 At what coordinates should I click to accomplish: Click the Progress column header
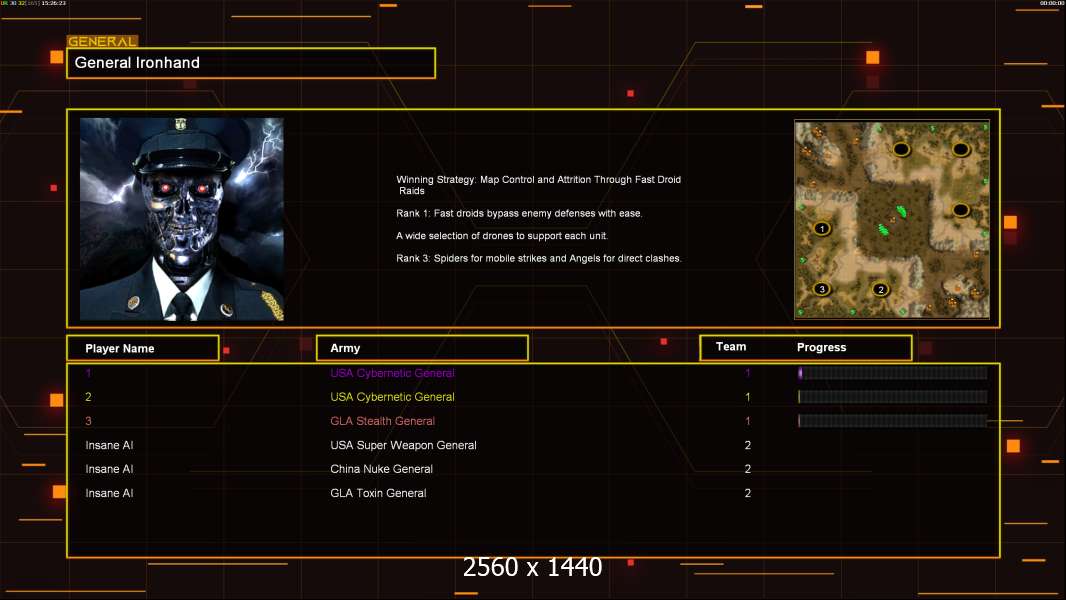click(x=821, y=347)
